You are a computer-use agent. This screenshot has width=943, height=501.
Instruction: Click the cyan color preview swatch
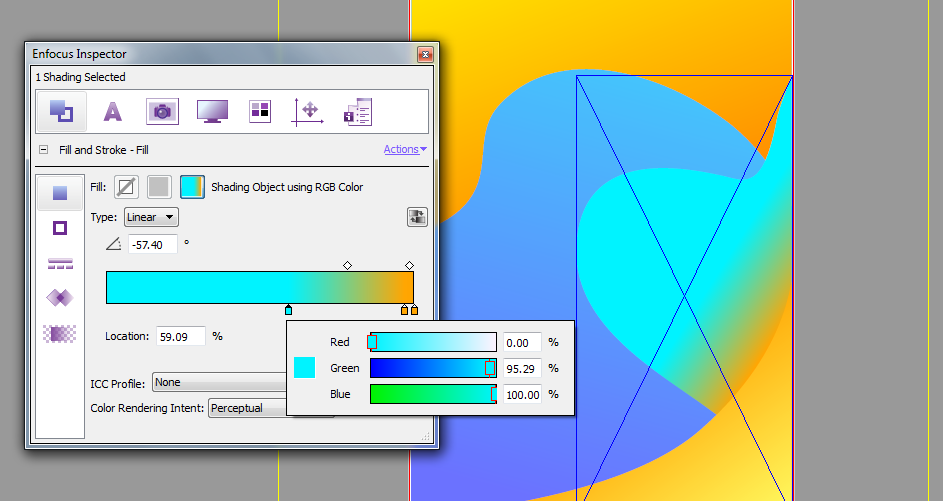[304, 367]
